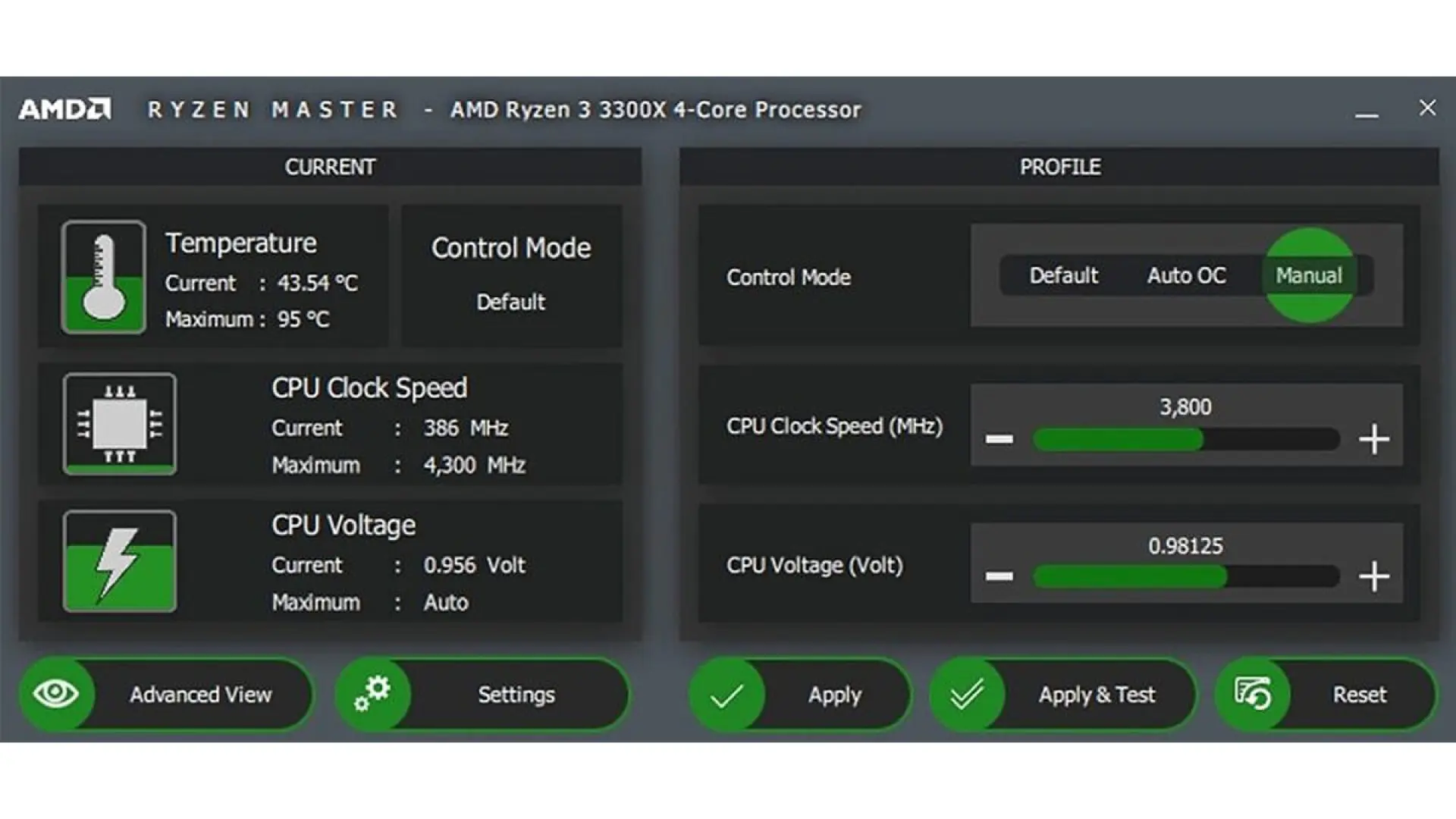Screen dimensions: 1456x819
Task: Decrease CPU clock speed with minus
Action: point(999,439)
